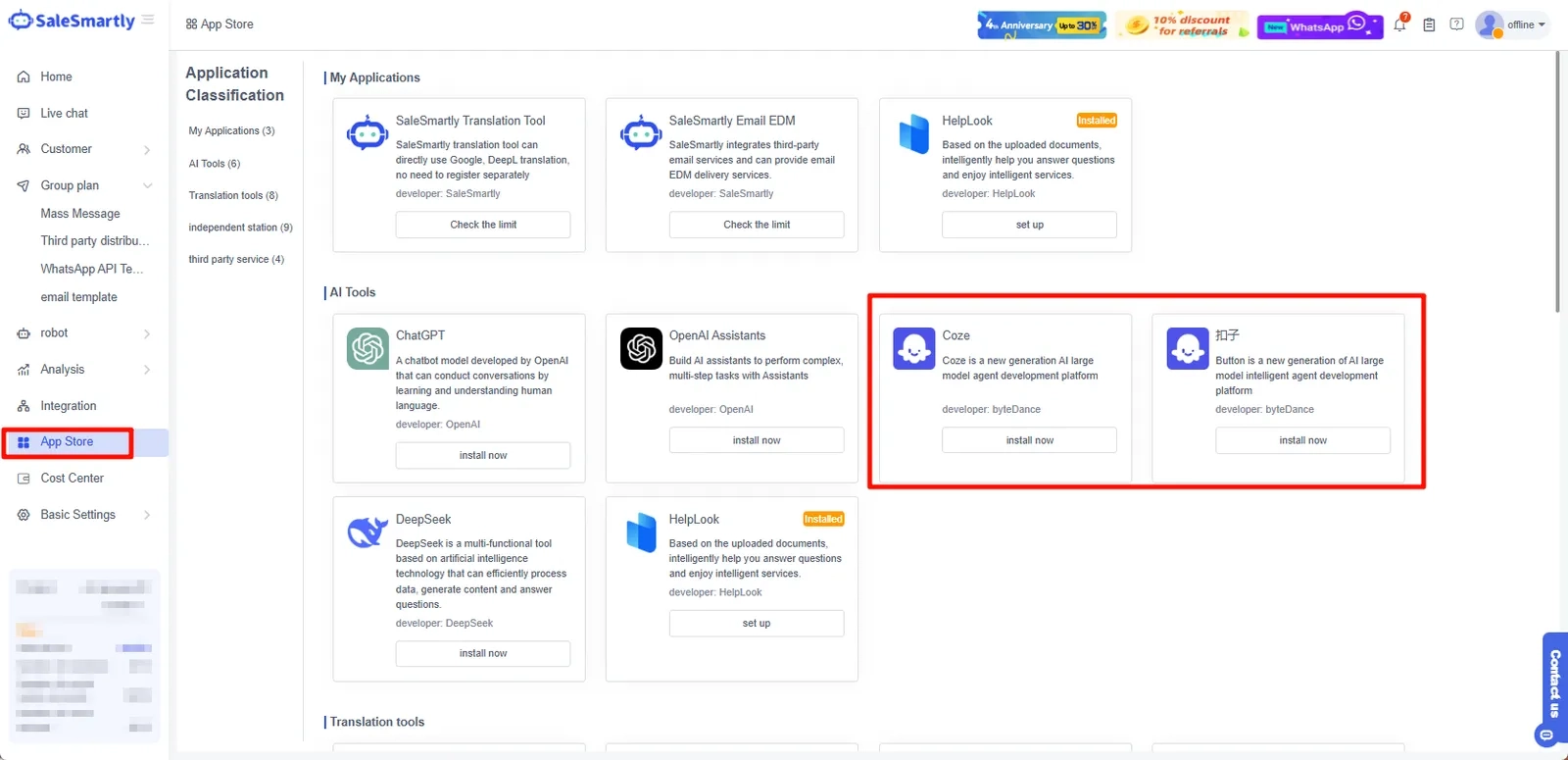The image size is (1568, 760).
Task: Open the 10% discount for referrals banner
Action: coord(1183,25)
